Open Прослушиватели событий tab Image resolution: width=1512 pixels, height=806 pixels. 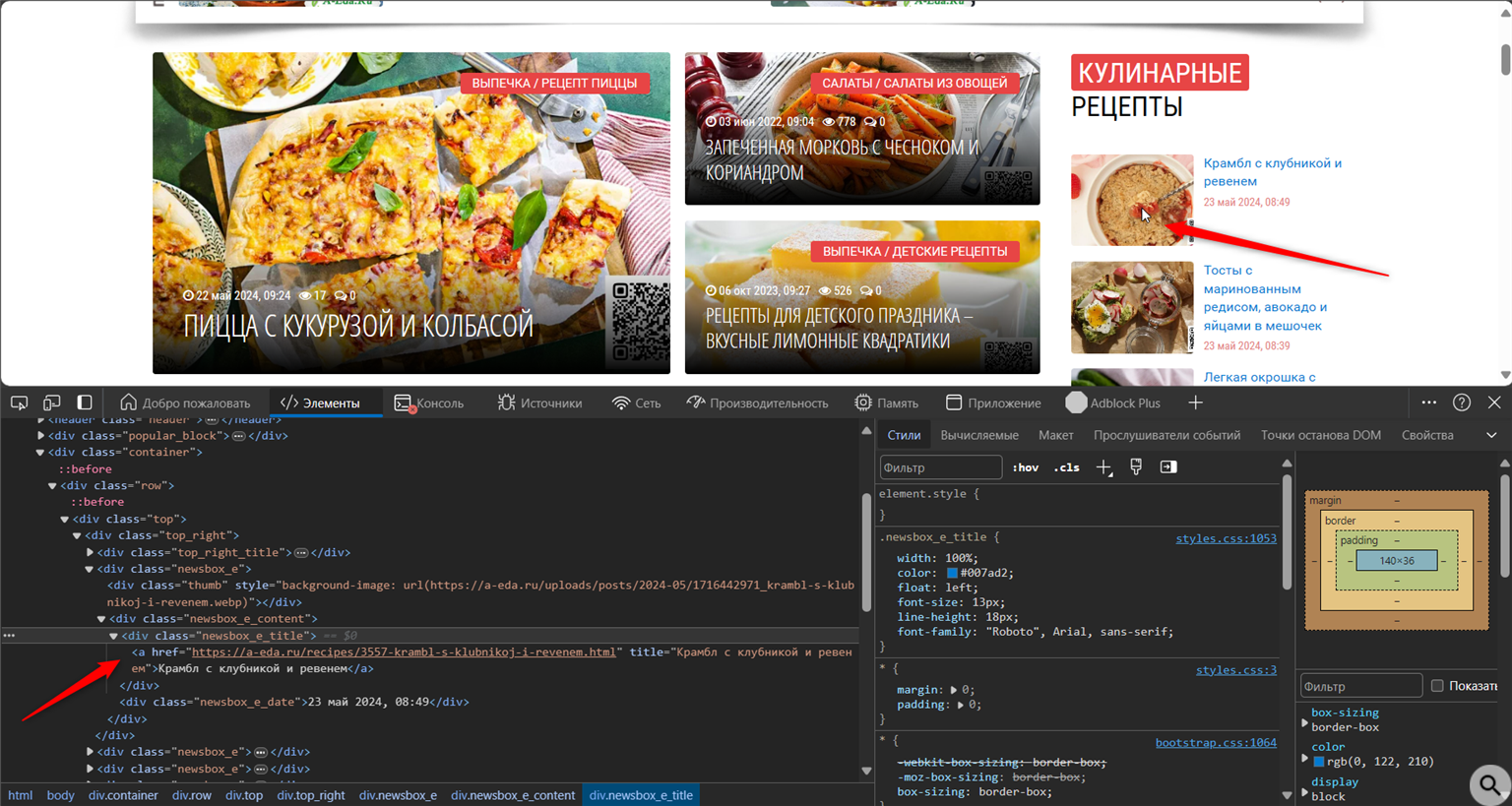click(1167, 435)
